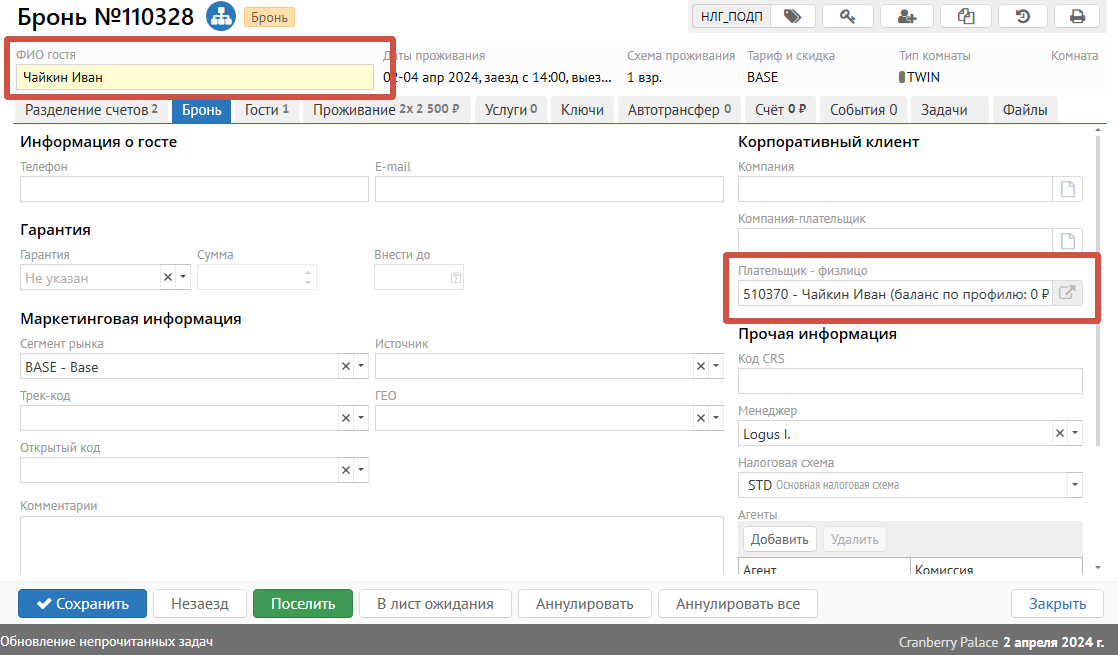Click the Сохранить button
Screen dimensions: 1118x655
tap(82, 604)
